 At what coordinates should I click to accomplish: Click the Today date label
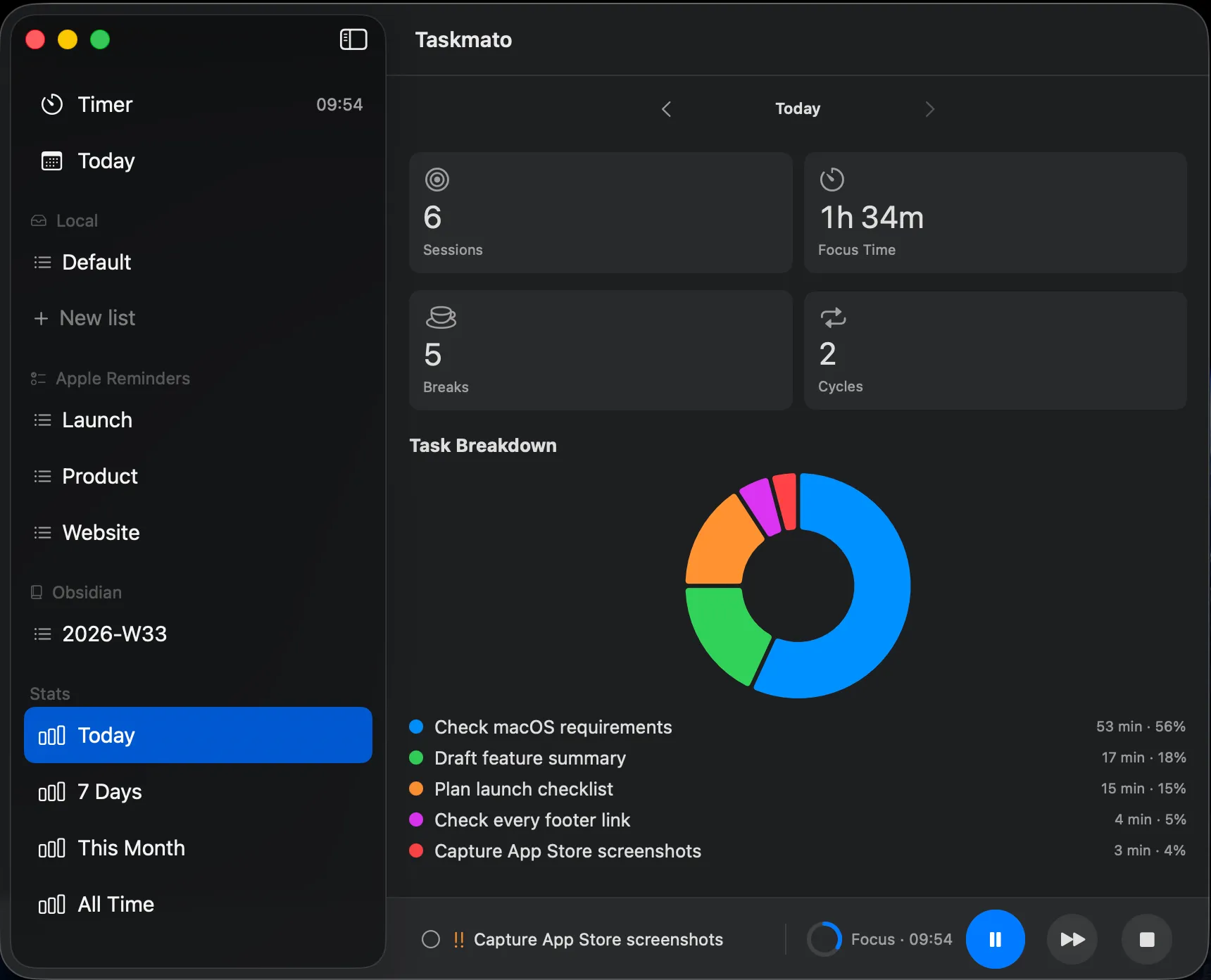pos(798,108)
